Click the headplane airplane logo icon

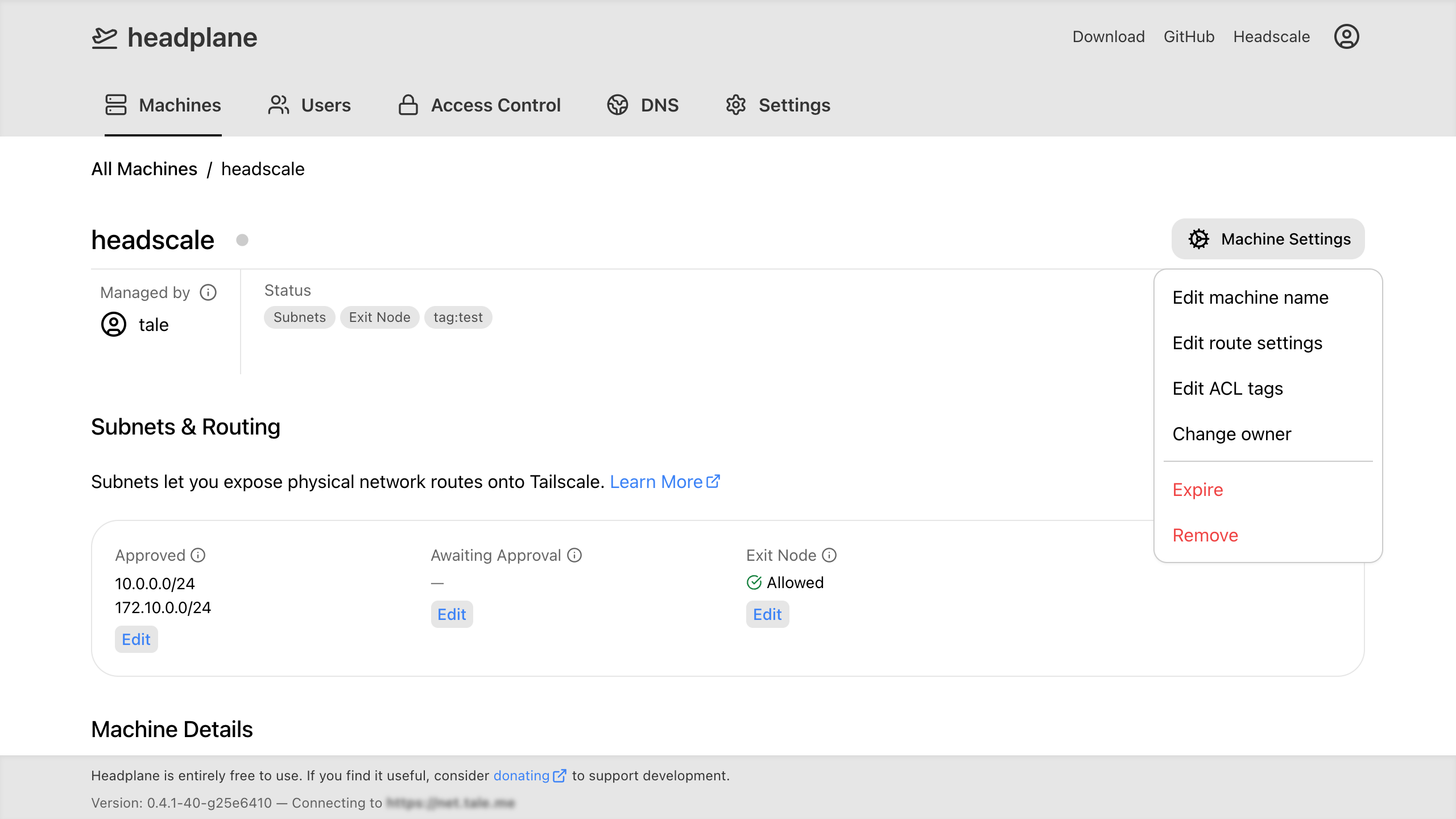(105, 38)
